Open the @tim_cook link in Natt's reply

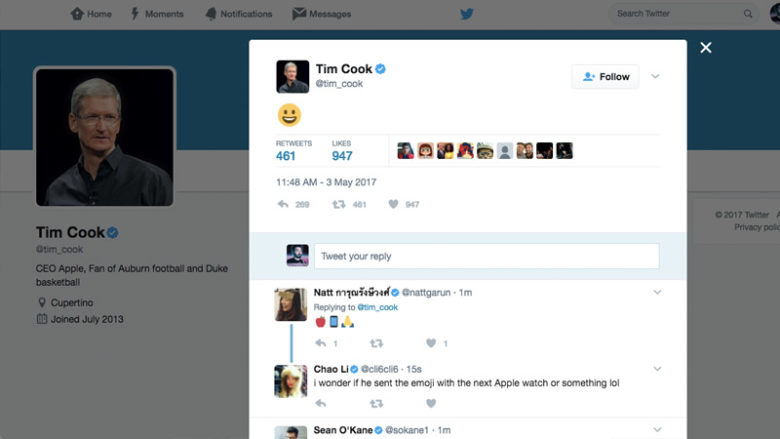point(378,307)
